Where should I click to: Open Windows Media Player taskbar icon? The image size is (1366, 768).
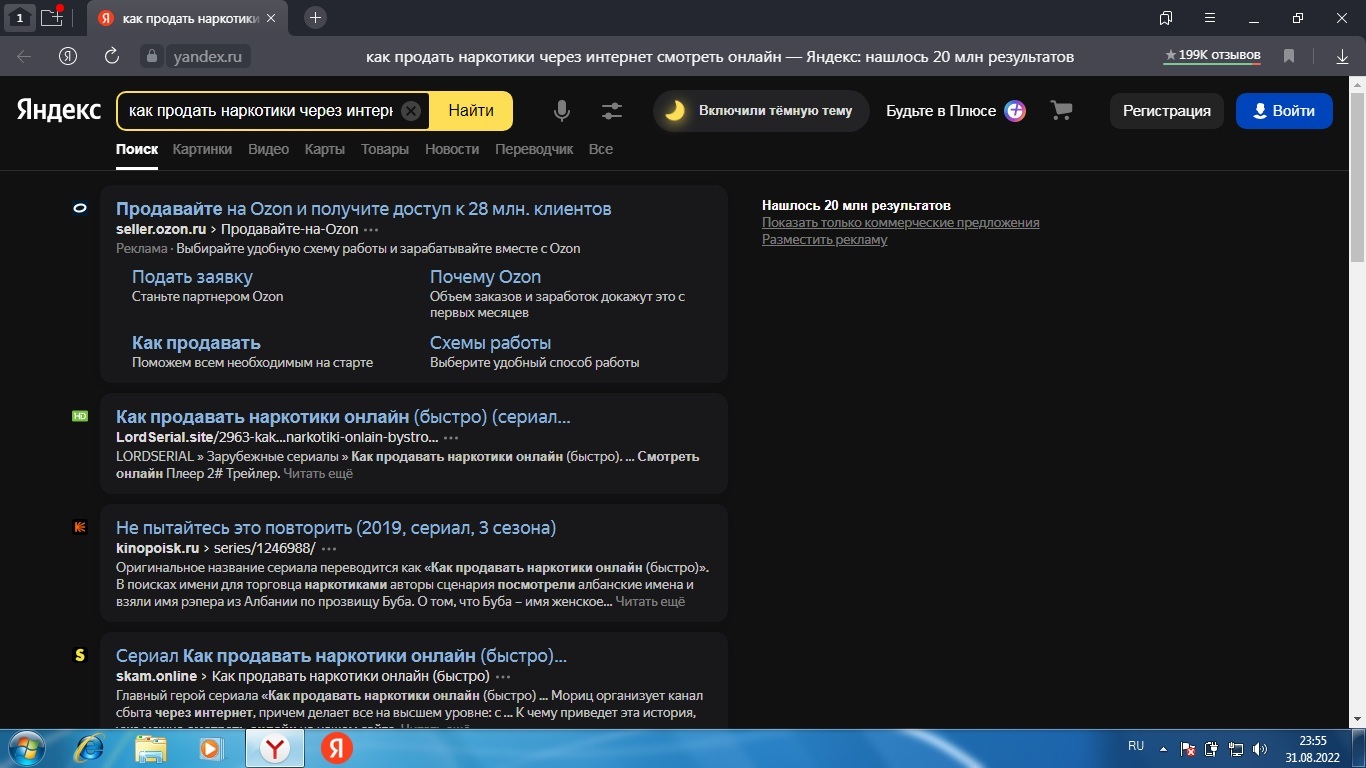211,748
